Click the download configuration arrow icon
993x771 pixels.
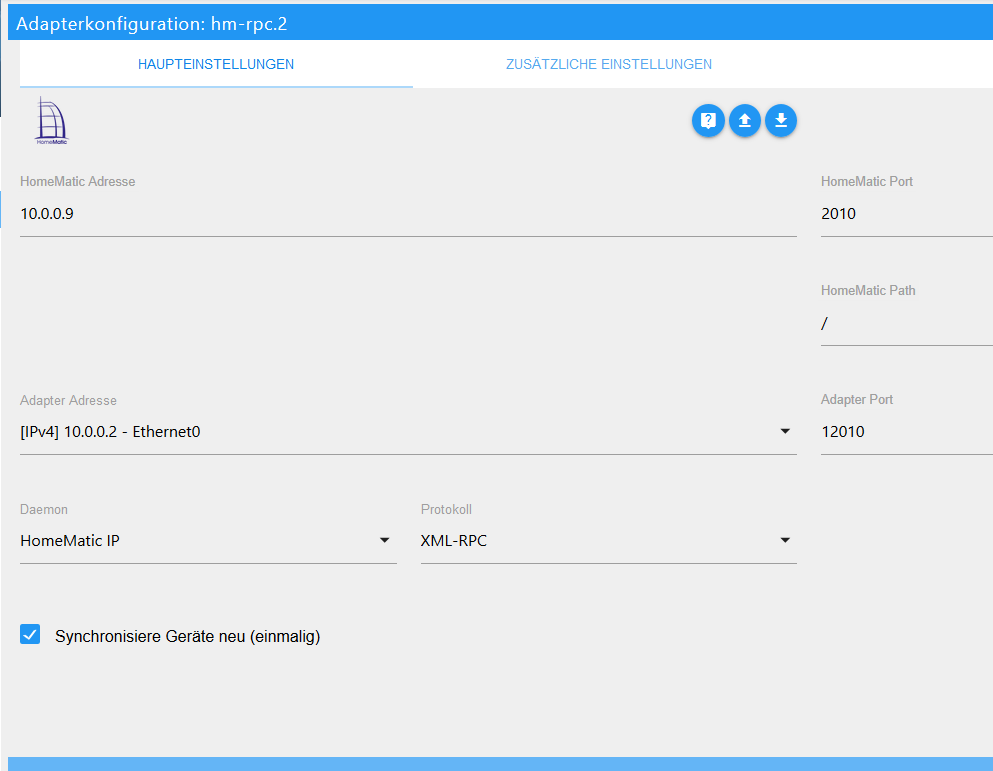pos(781,120)
